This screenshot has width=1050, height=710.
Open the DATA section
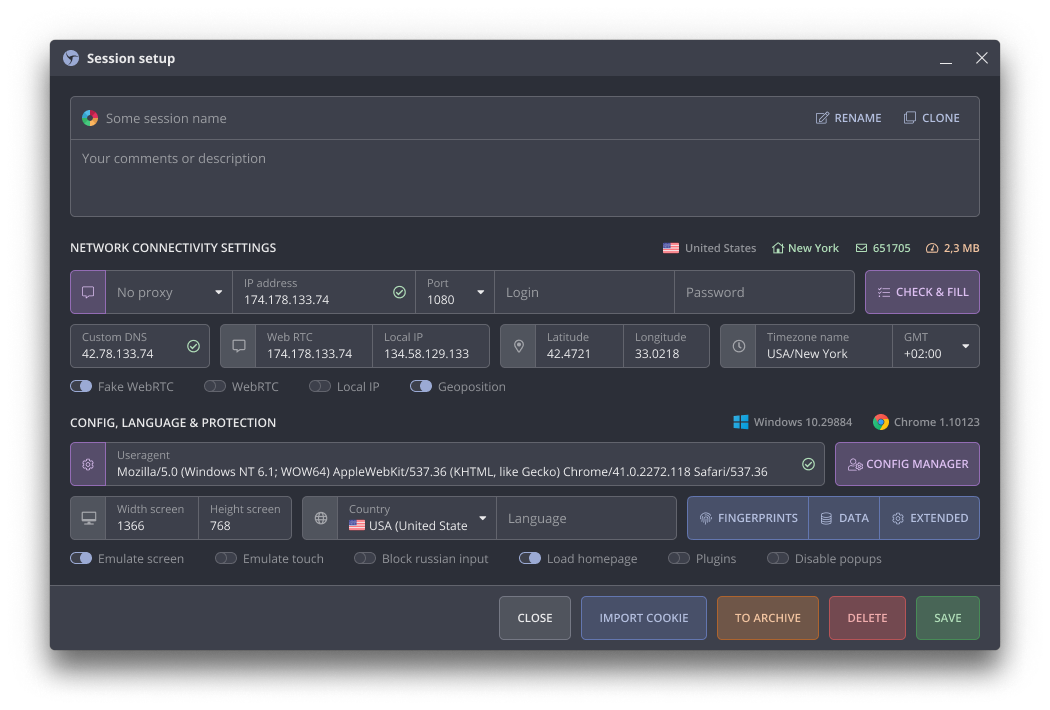(x=844, y=518)
